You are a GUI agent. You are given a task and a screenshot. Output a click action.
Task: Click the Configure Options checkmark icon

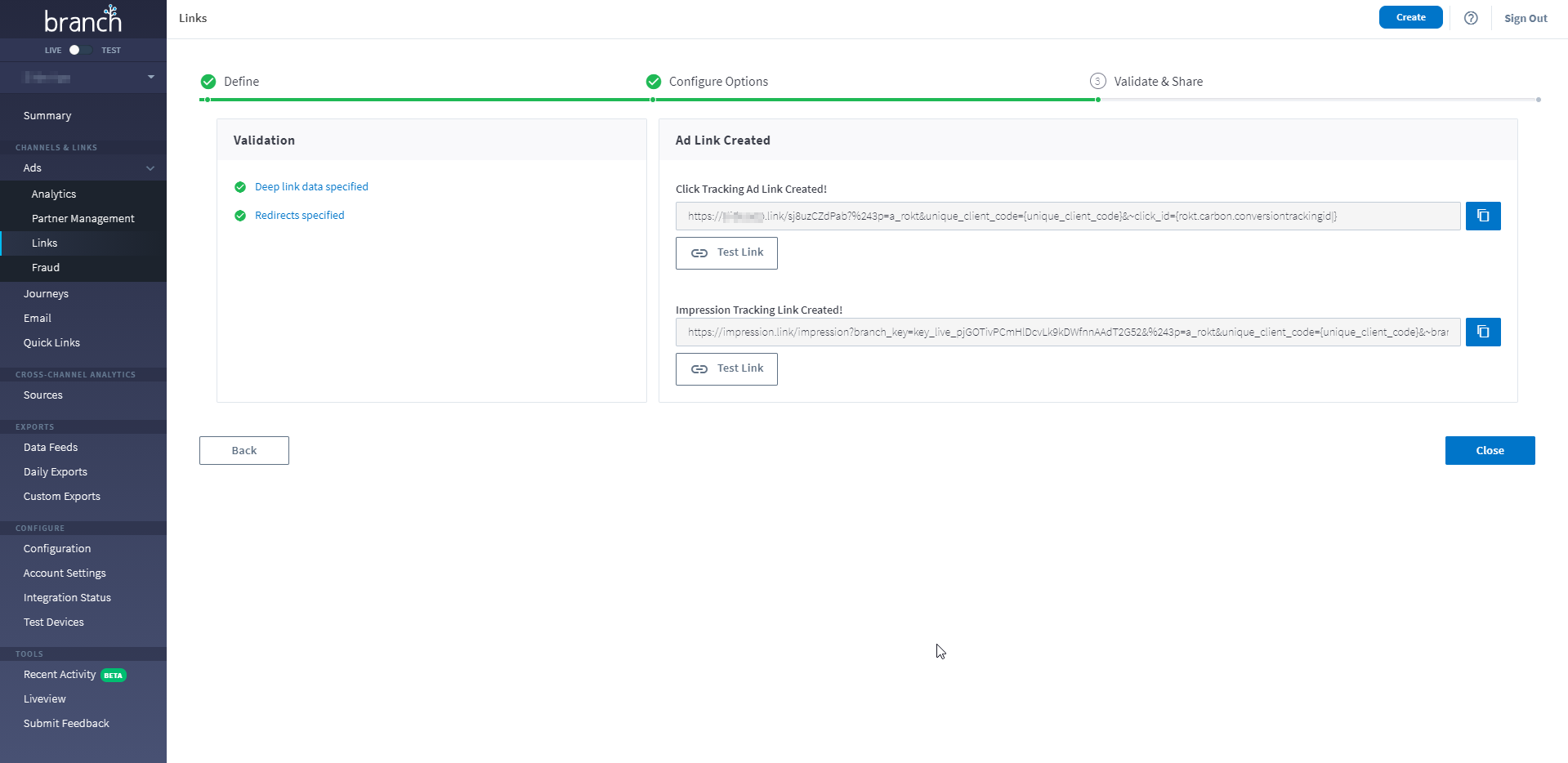pyautogui.click(x=653, y=82)
